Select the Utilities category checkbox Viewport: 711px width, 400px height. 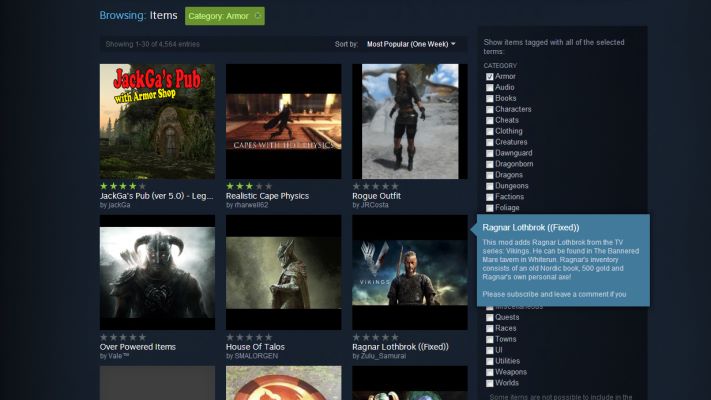tap(489, 361)
